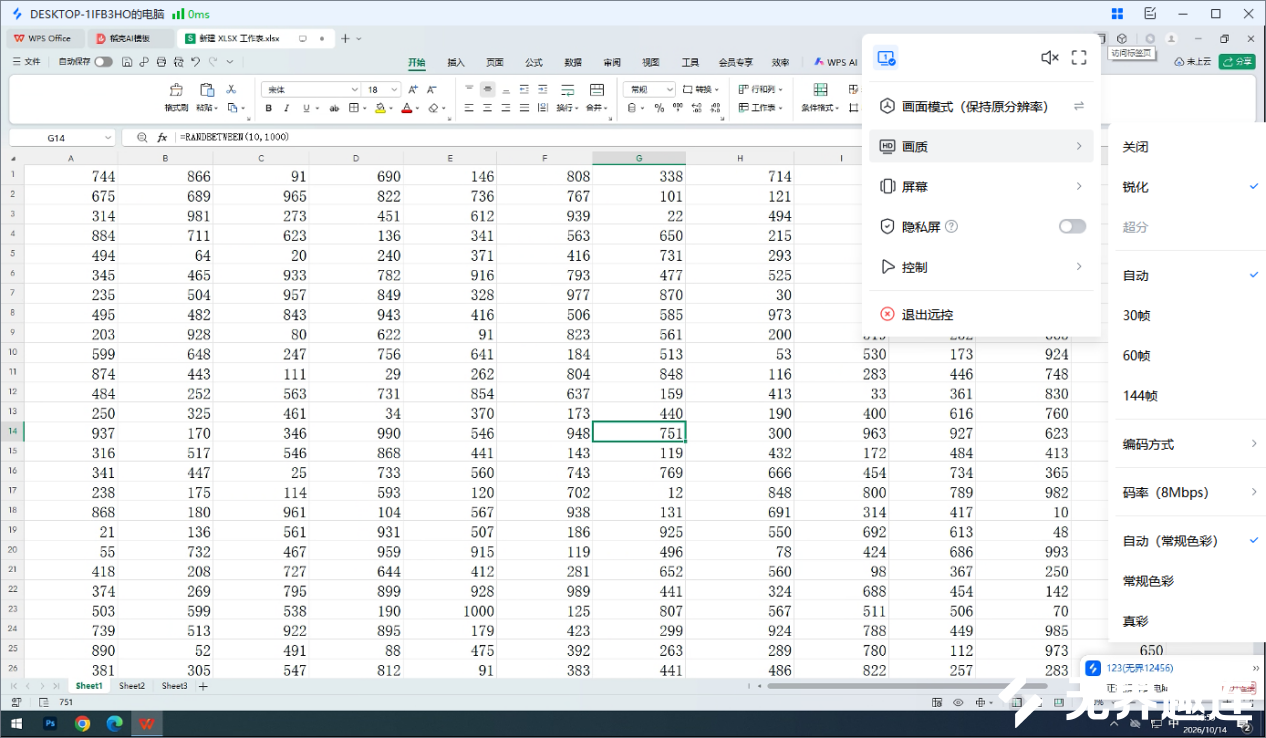Apply bold formatting with B icon
1266x738 pixels.
(269, 108)
